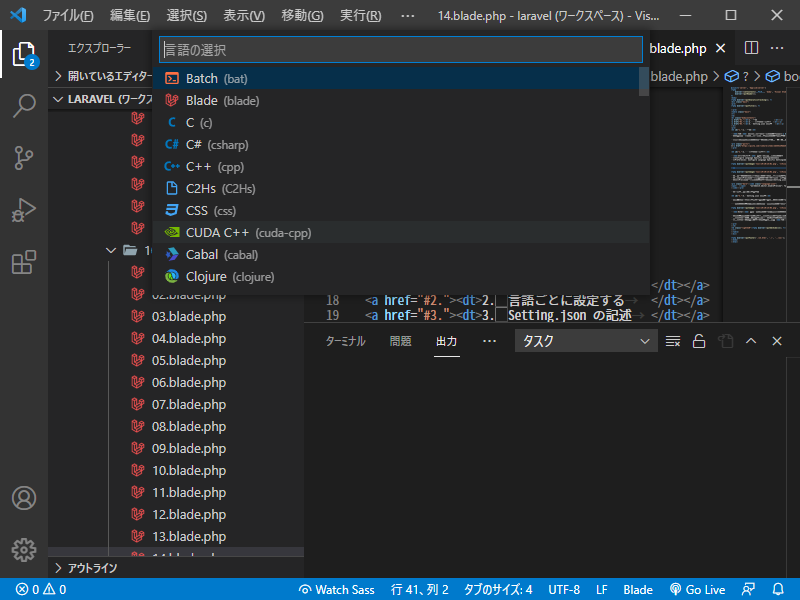
Task: Click the Blade language mode in status bar
Action: (x=638, y=589)
